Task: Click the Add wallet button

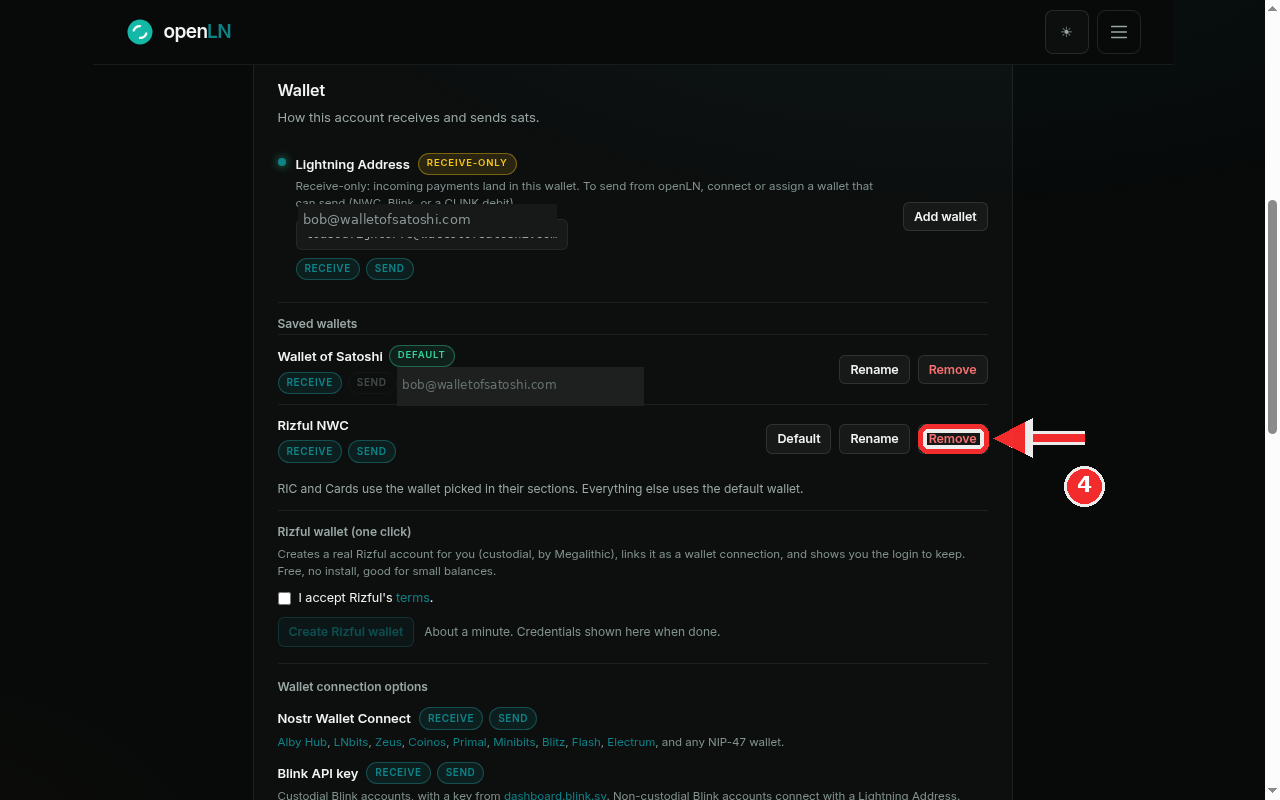Action: (945, 217)
